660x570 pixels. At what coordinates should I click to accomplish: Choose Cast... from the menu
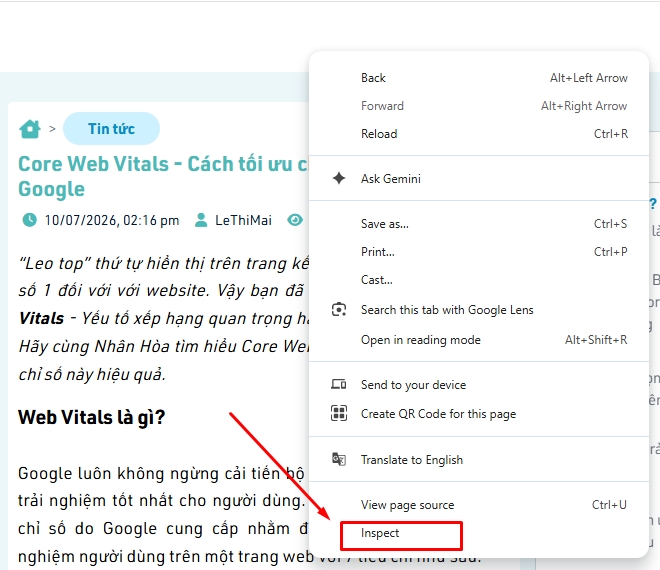coord(479,280)
